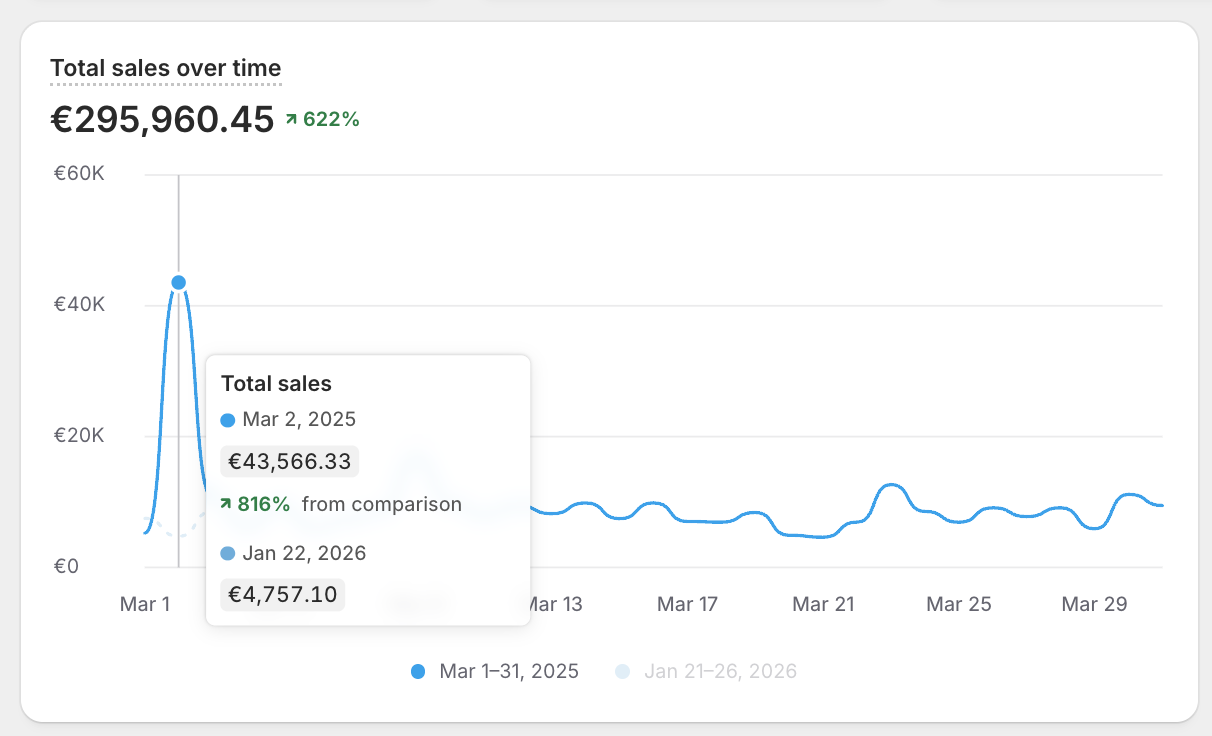Viewport: 1212px width, 736px height.
Task: Select the blue data point marker at Mar 2 peak
Action: 178,282
